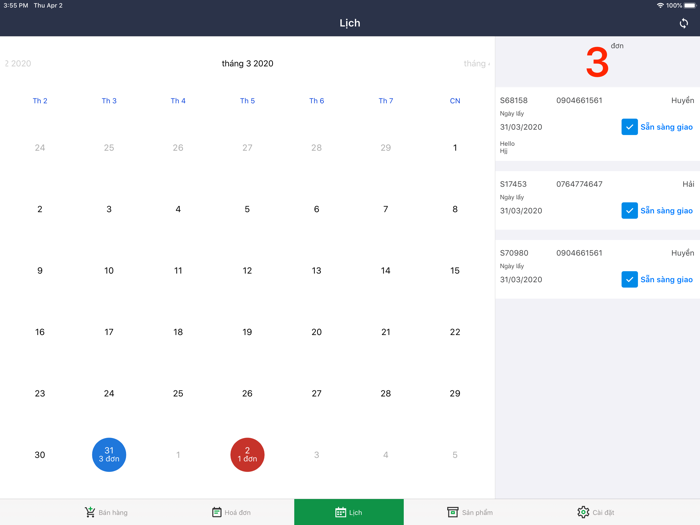
Task: Tap customer name Hải
Action: pos(688,184)
